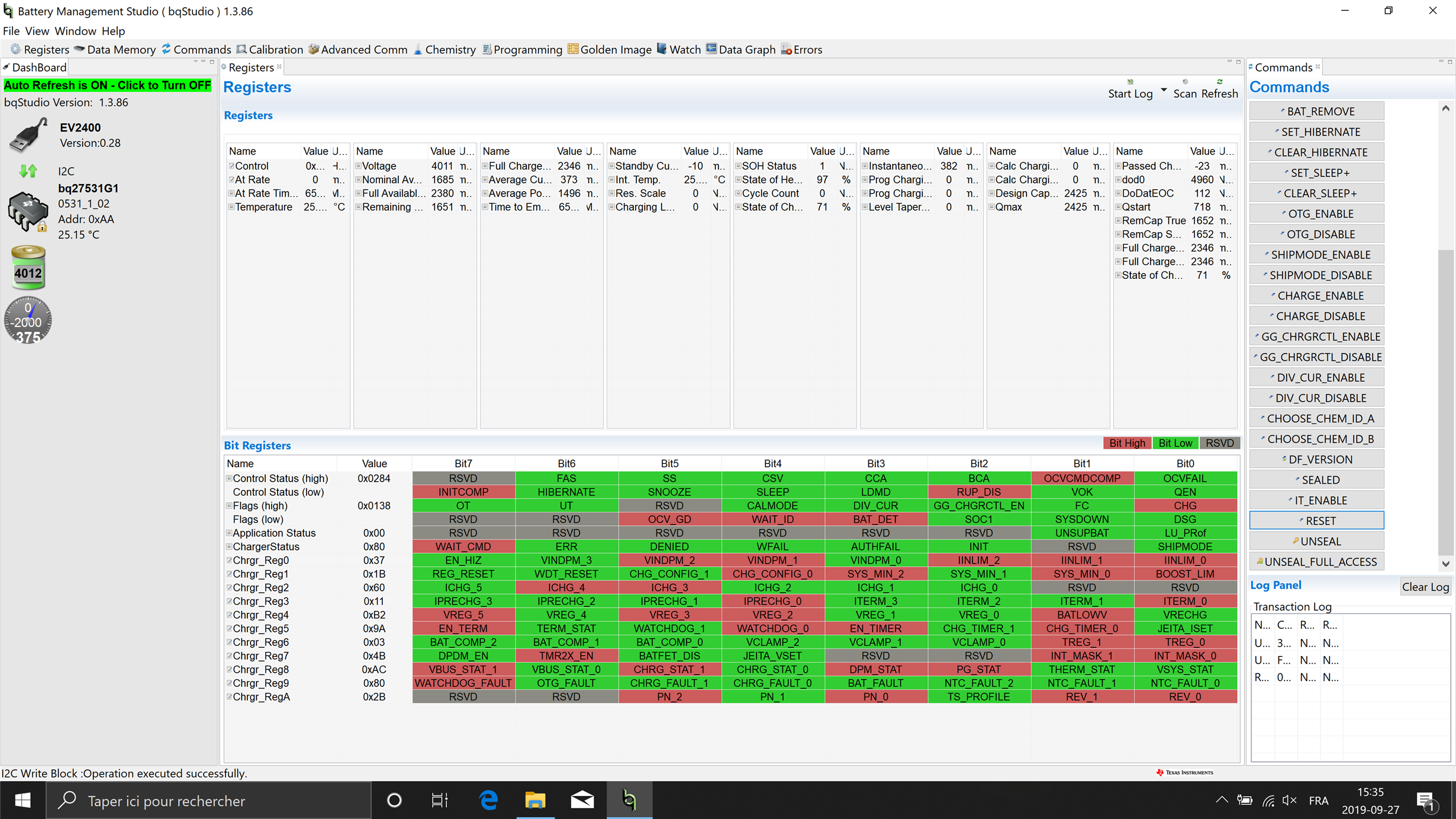The height and width of the screenshot is (819, 1456).
Task: Open Advanced Comm view
Action: click(x=357, y=50)
